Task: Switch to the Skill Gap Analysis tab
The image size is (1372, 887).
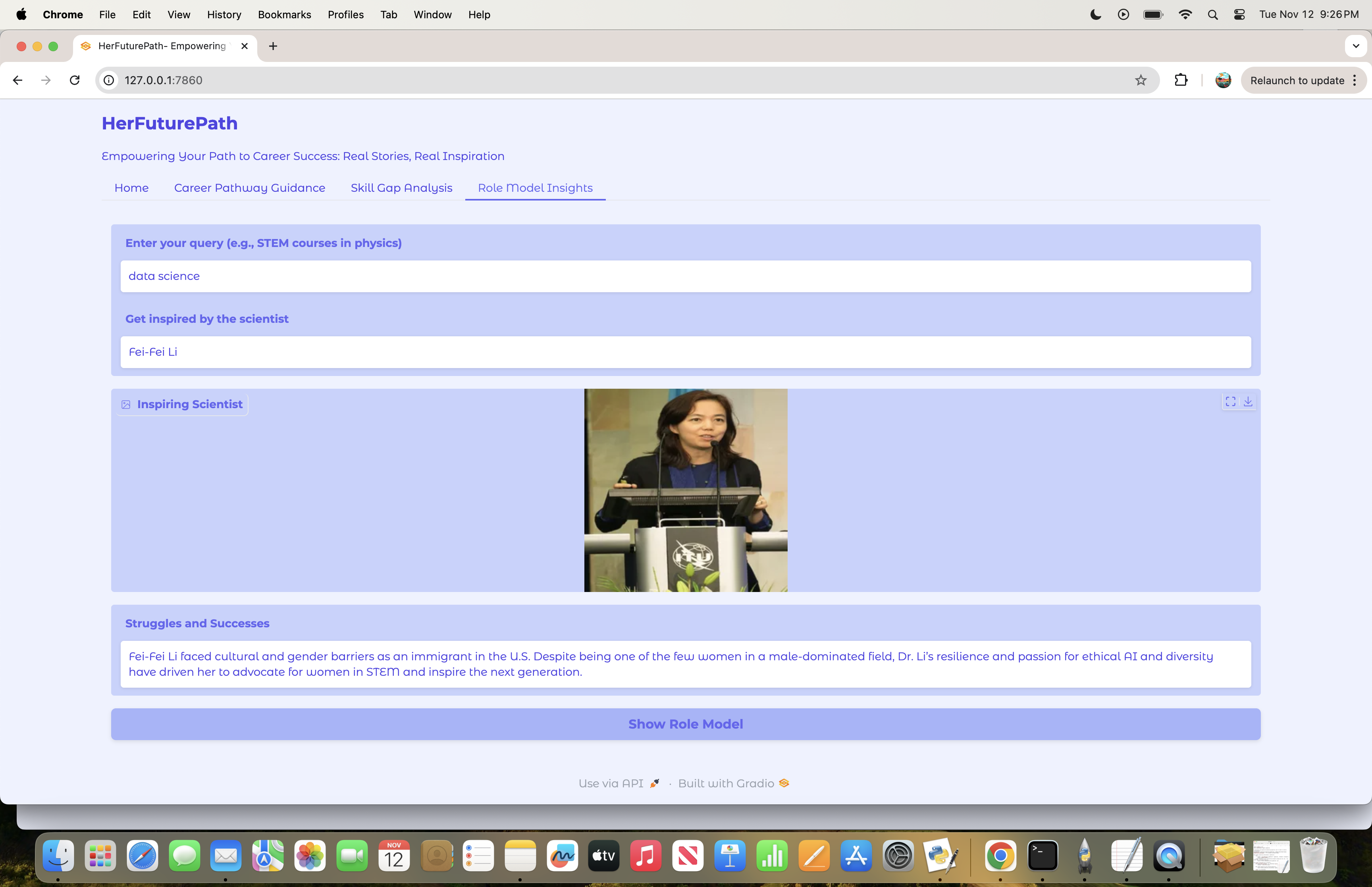Action: point(401,188)
